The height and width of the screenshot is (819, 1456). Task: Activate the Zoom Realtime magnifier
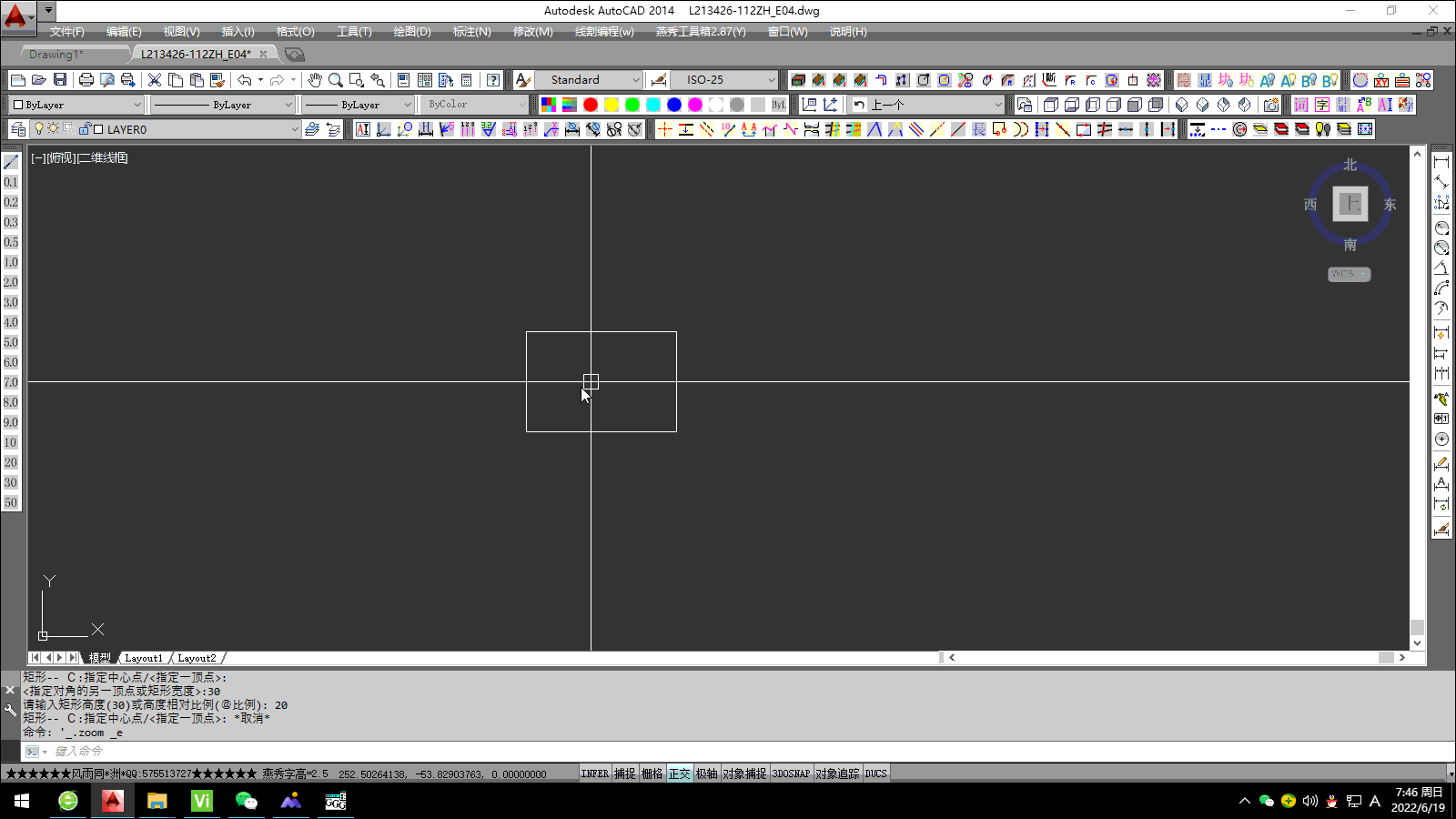(336, 80)
